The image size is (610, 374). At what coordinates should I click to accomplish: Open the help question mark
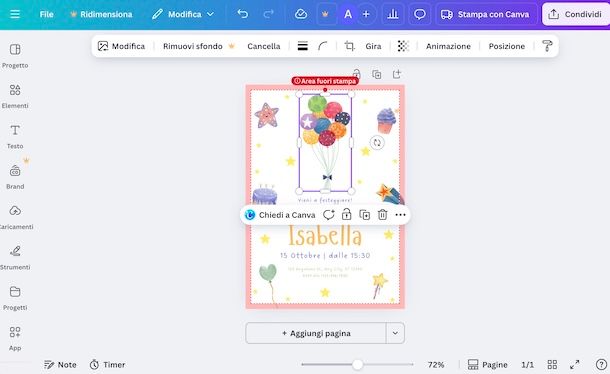tap(601, 365)
